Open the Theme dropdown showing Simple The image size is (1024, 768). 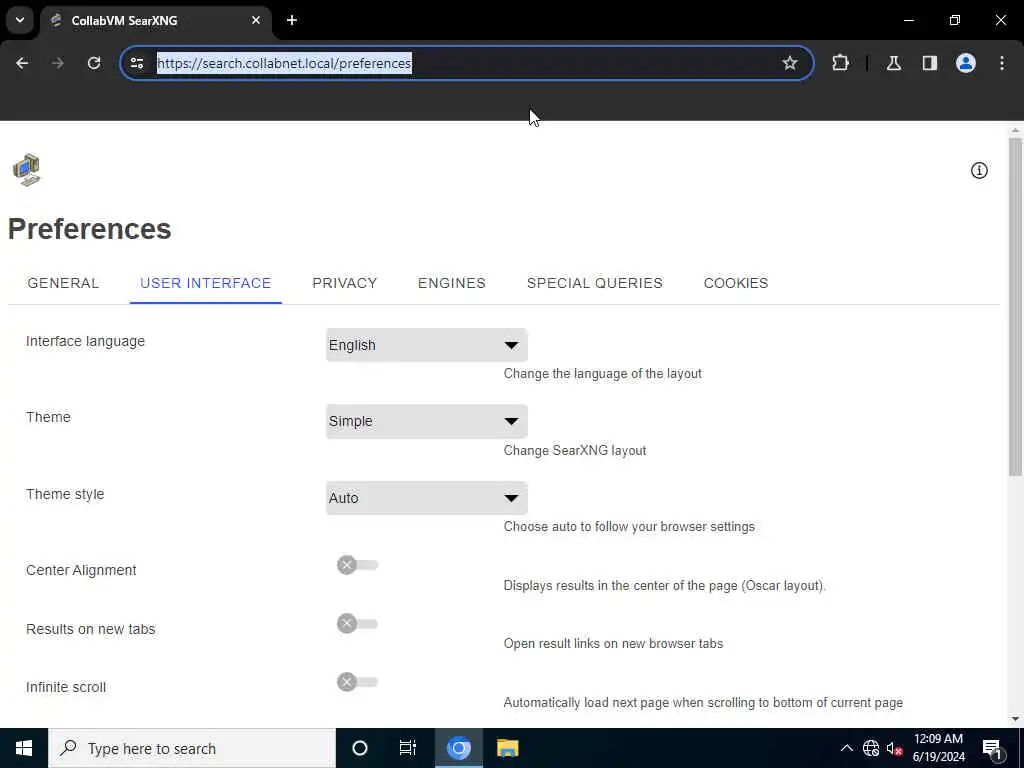pos(426,421)
